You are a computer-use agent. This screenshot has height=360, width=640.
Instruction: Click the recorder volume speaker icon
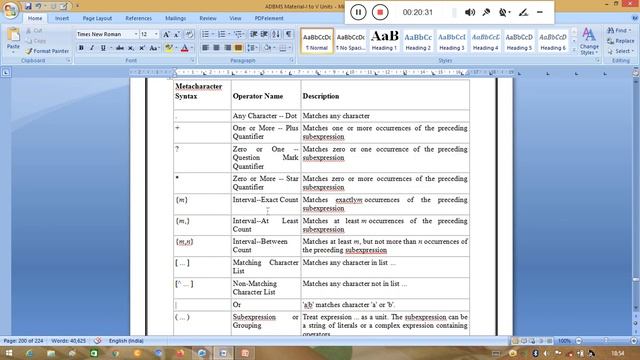(470, 12)
